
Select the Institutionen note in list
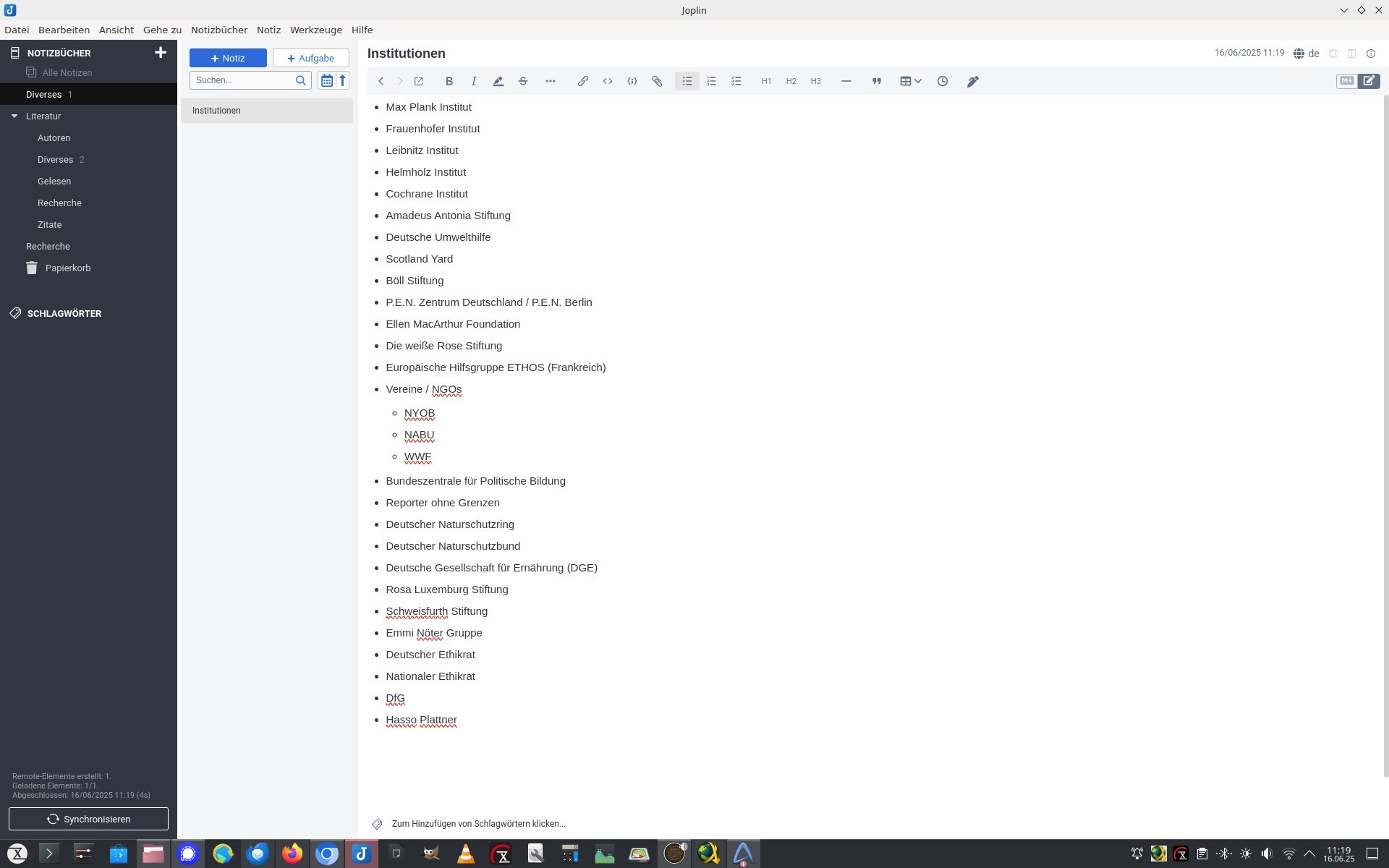coord(267,111)
